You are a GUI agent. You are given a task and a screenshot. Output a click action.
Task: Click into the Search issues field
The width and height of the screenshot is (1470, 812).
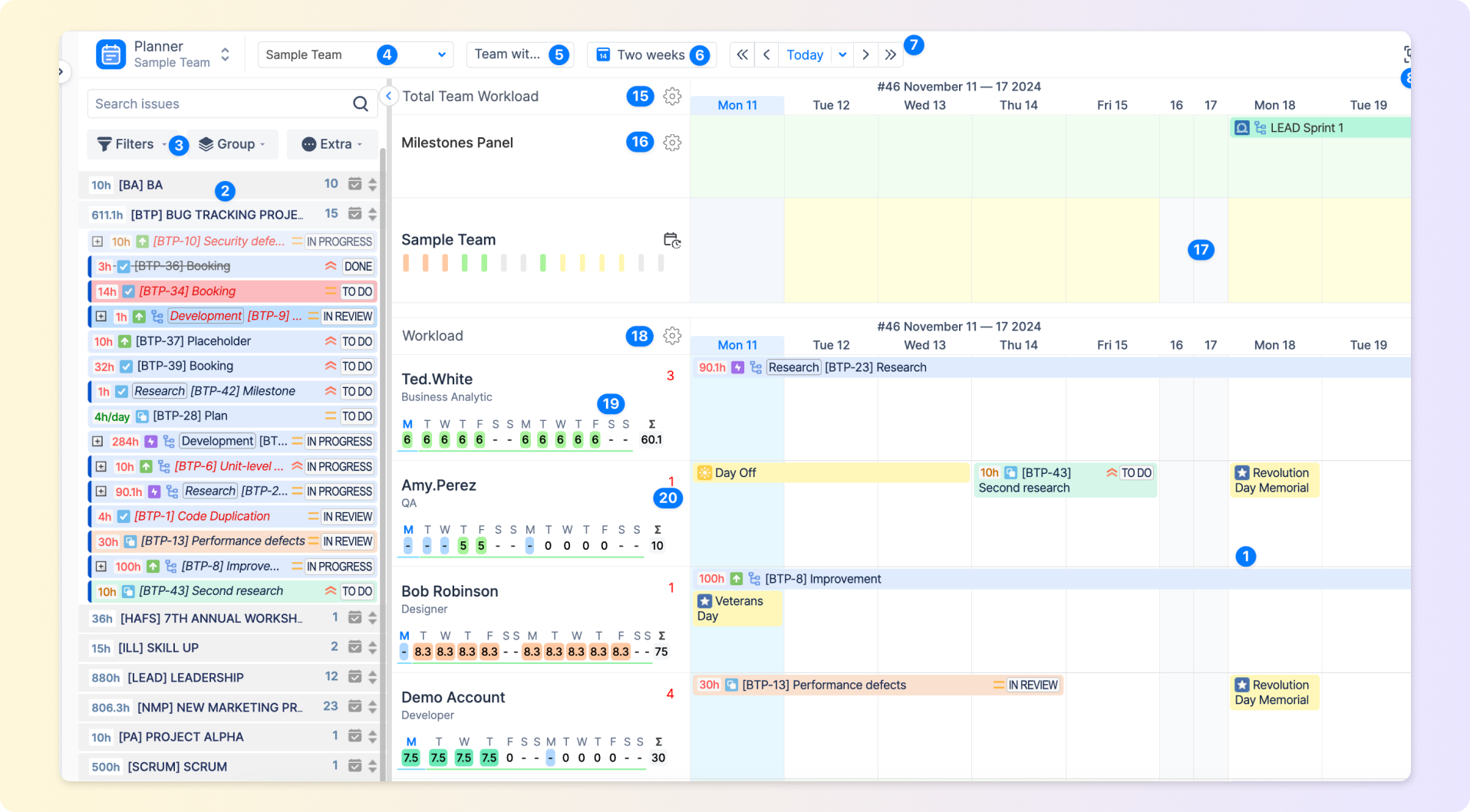[x=219, y=104]
